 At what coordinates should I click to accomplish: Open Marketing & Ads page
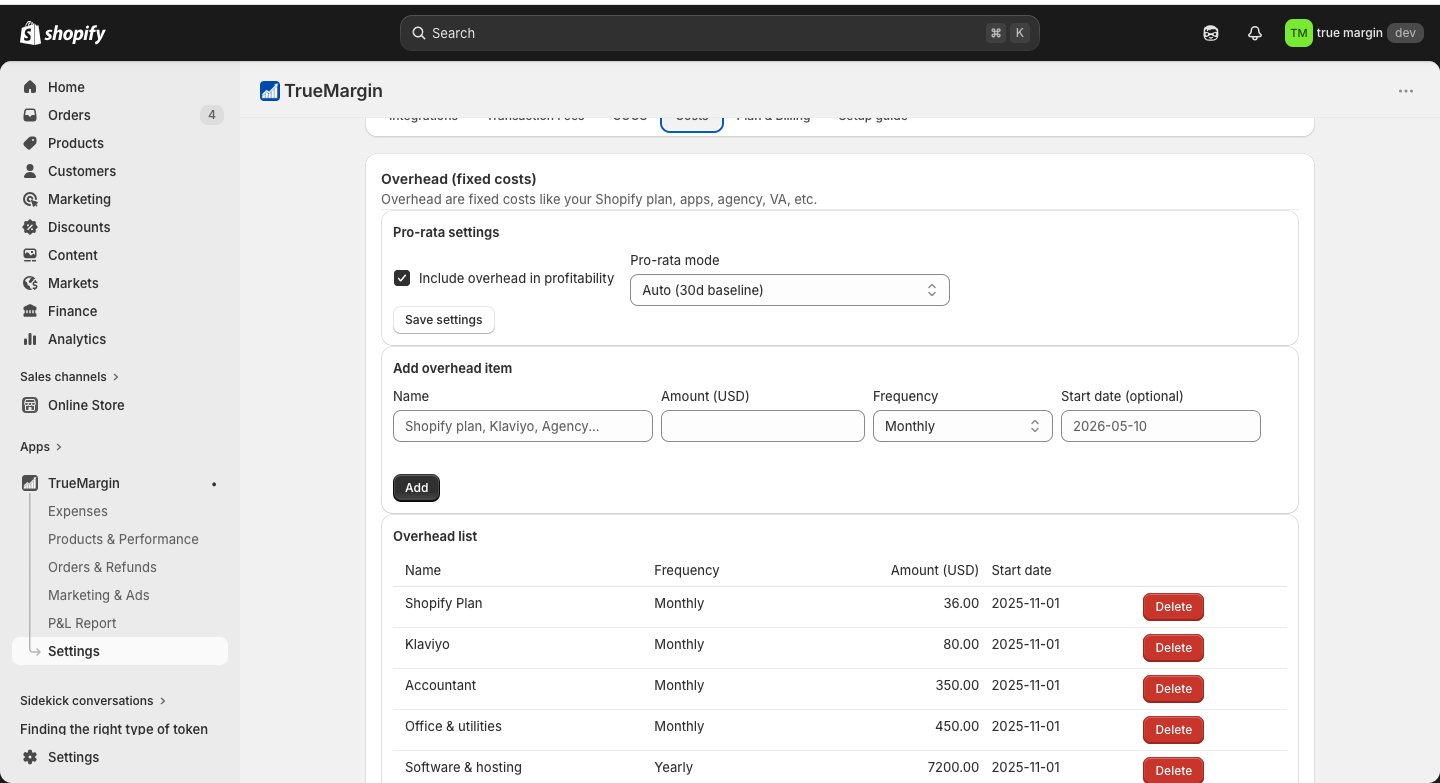[x=98, y=595]
